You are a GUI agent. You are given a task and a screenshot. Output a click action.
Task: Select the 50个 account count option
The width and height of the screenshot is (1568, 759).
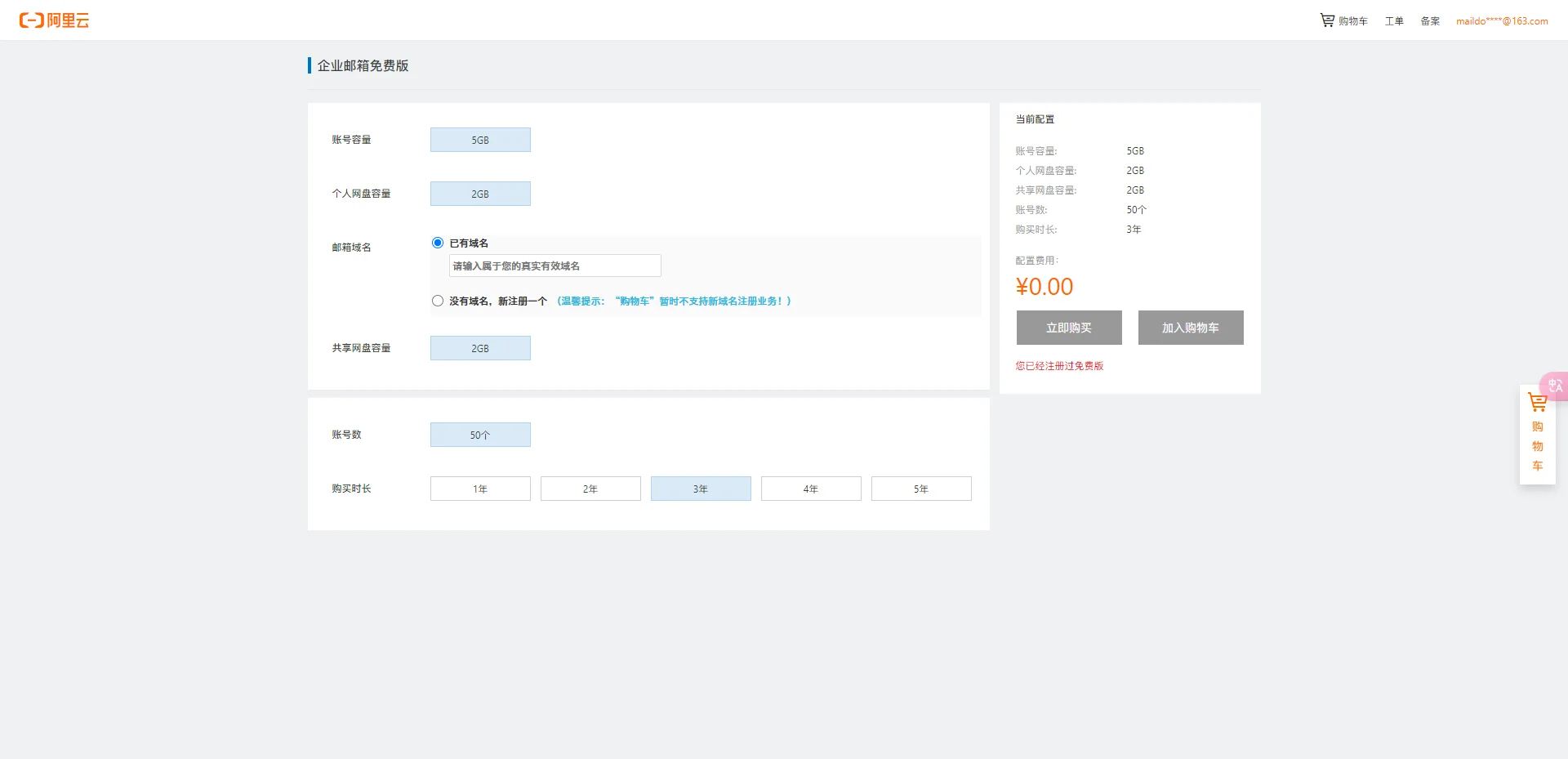[480, 435]
